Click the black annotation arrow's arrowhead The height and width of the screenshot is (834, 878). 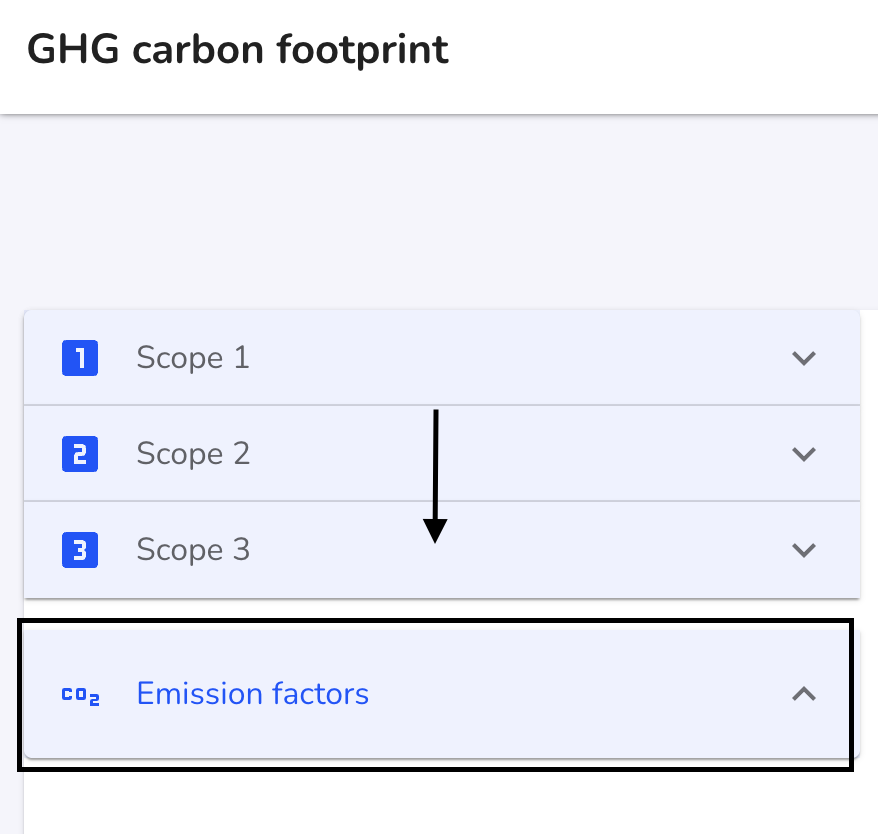click(435, 530)
